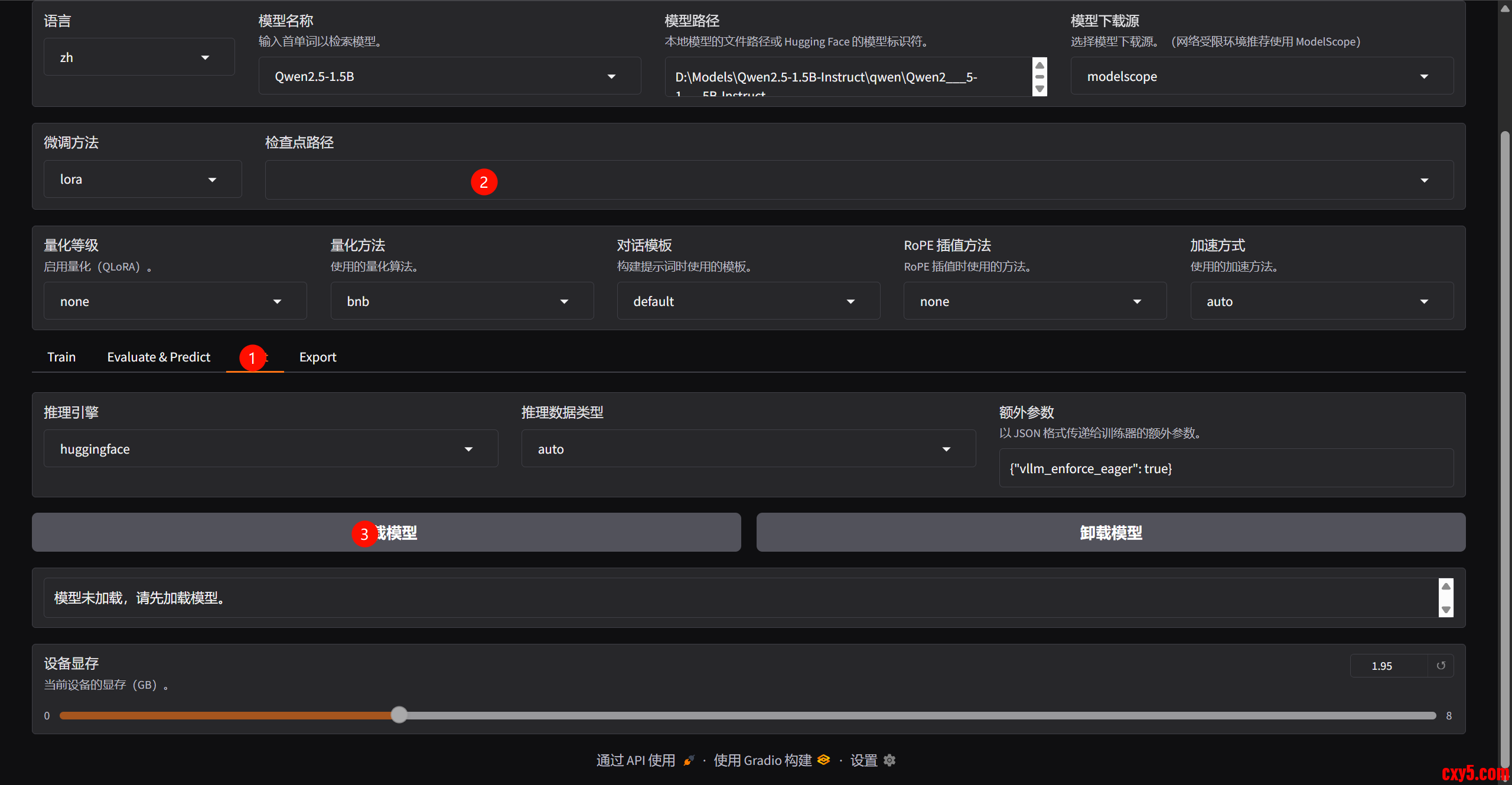
Task: Expand the Qwen2.5-1.5B model name dropdown
Action: pyautogui.click(x=449, y=76)
